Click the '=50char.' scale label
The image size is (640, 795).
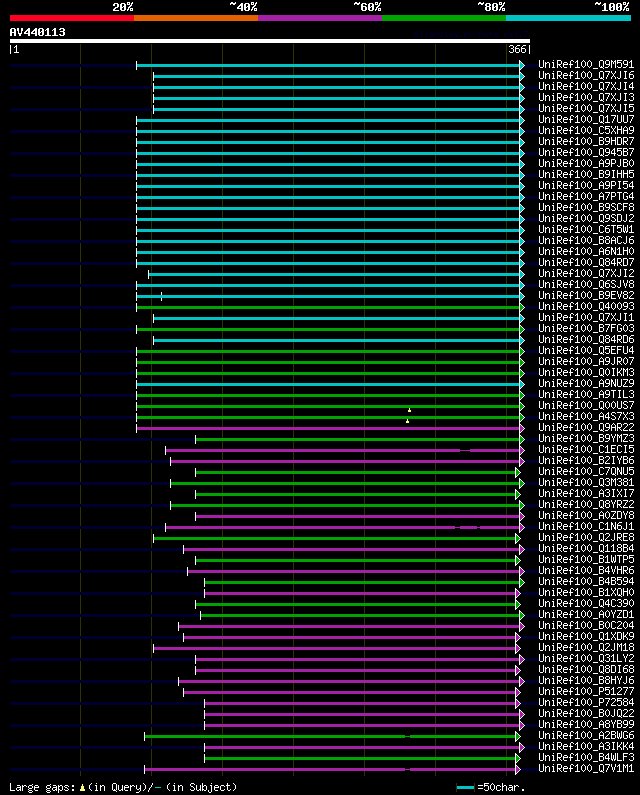pyautogui.click(x=501, y=787)
